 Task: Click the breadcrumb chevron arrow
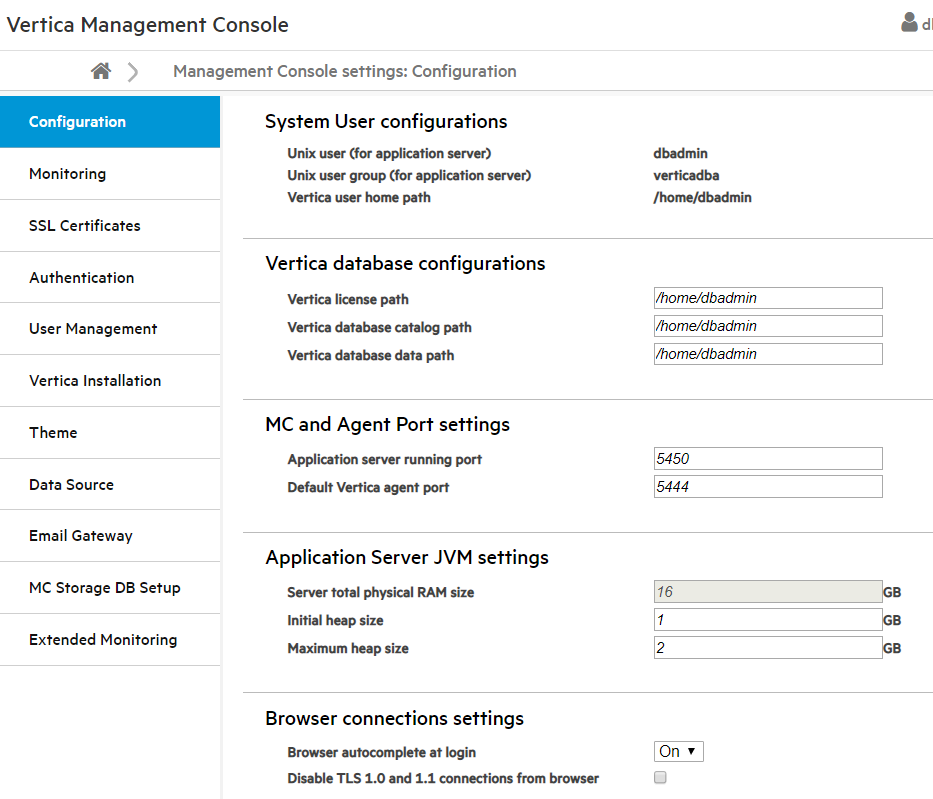click(133, 72)
